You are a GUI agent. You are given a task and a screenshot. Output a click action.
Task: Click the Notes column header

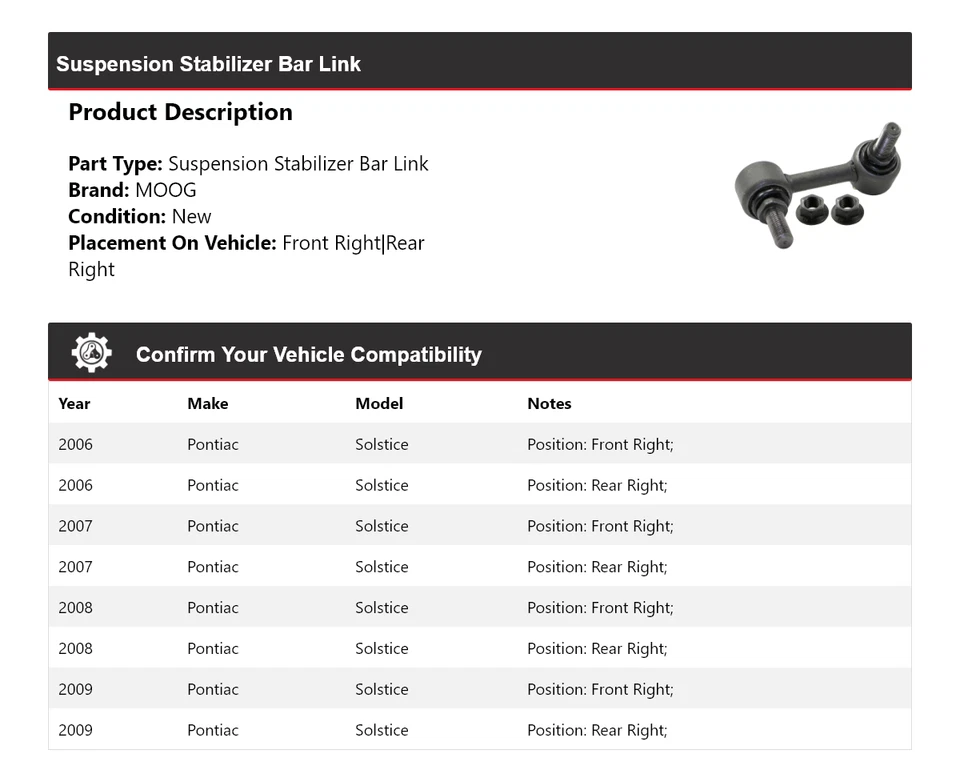[549, 404]
